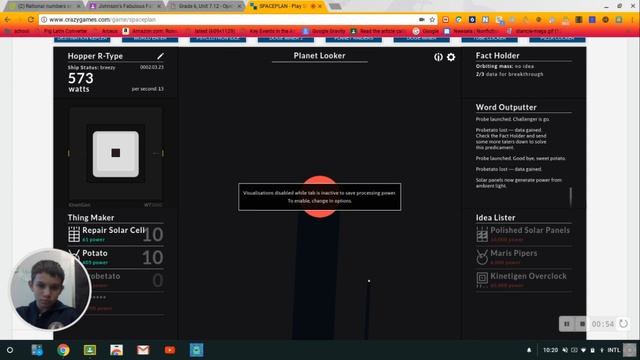Click the Planet Looker heading
The width and height of the screenshot is (640, 360).
click(x=319, y=56)
